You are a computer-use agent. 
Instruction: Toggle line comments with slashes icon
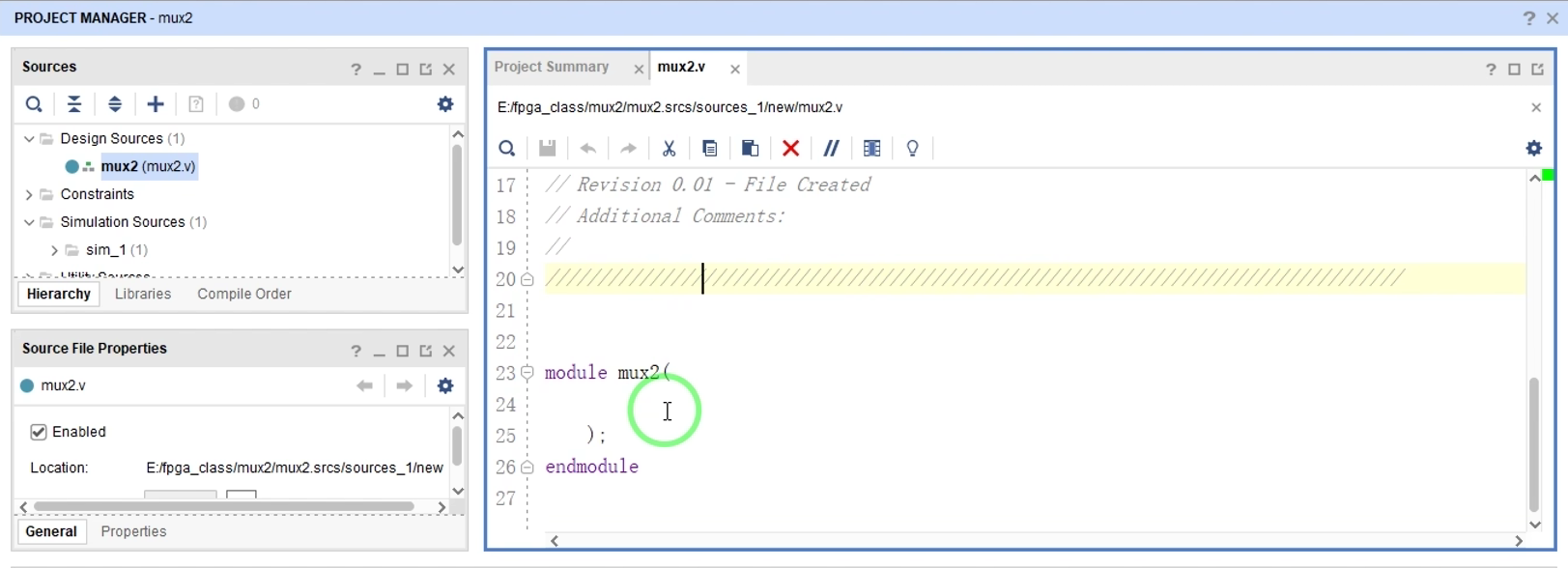pos(831,149)
